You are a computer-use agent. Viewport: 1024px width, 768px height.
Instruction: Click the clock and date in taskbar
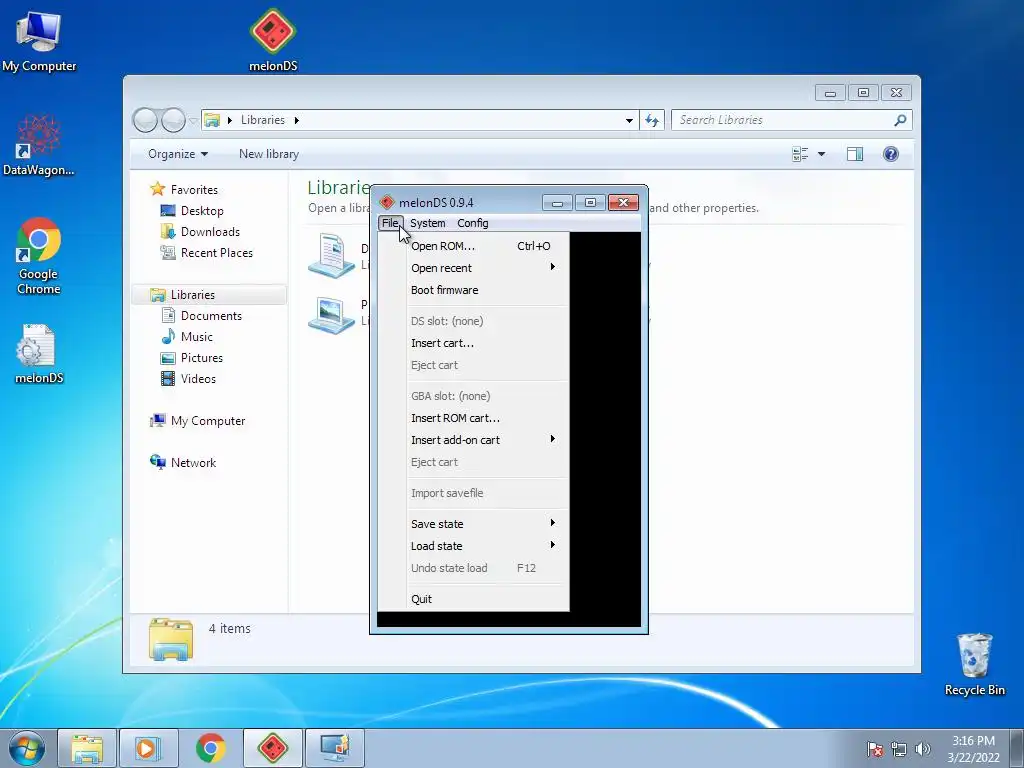[973, 749]
